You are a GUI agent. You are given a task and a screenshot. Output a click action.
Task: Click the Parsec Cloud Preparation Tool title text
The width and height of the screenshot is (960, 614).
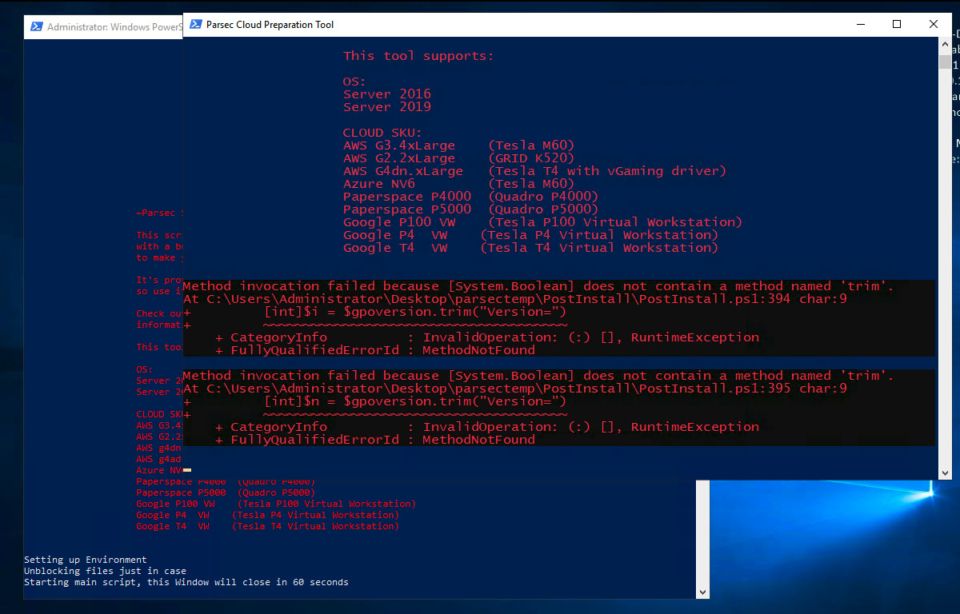click(273, 24)
